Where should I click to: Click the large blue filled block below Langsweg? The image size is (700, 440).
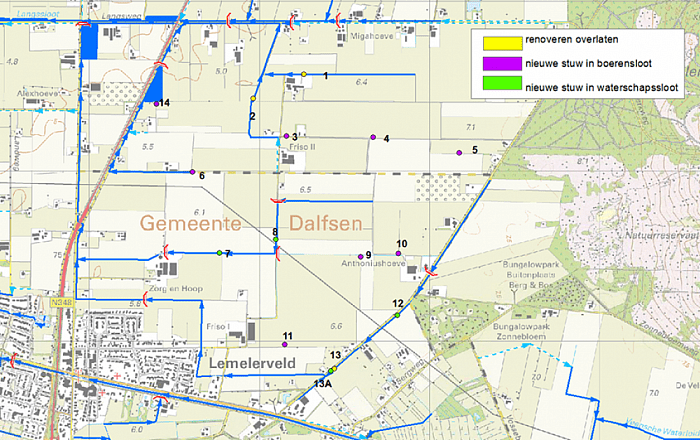coord(89,42)
